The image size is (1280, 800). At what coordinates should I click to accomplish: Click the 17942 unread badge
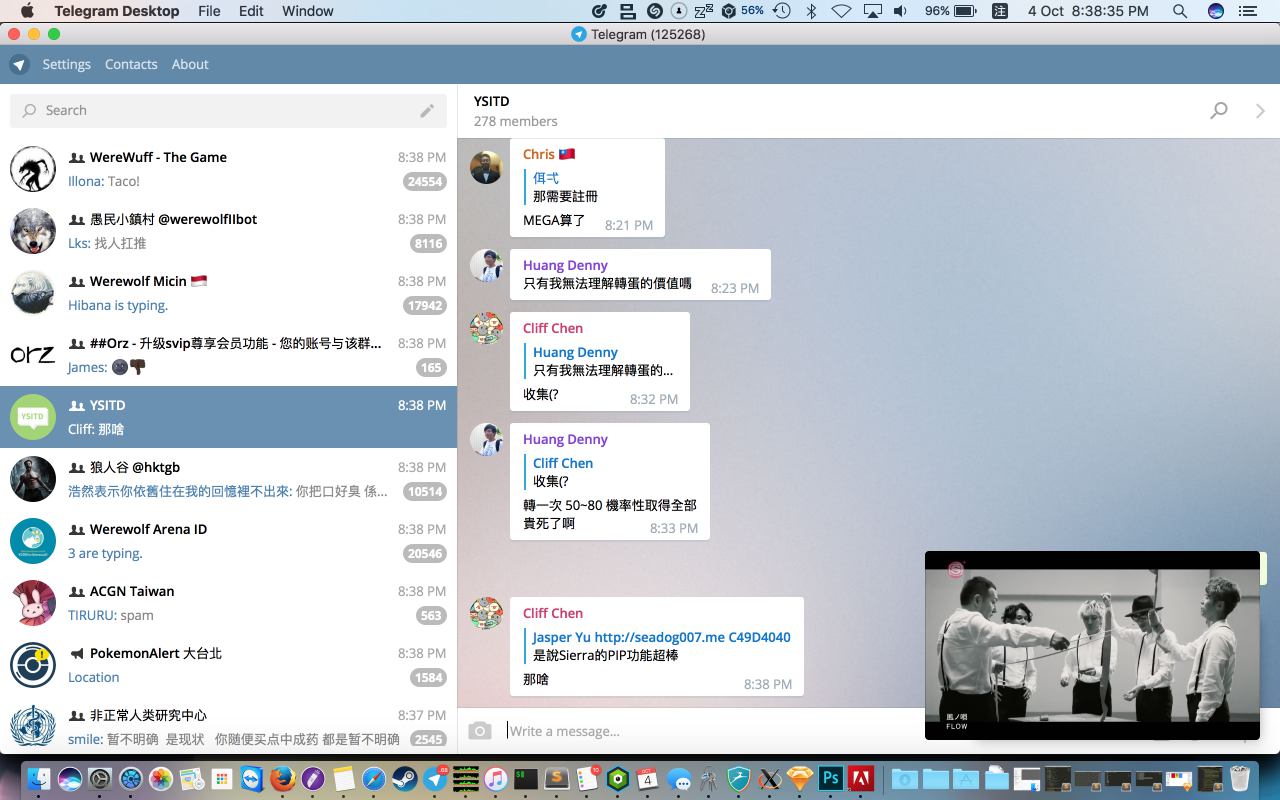click(x=424, y=305)
